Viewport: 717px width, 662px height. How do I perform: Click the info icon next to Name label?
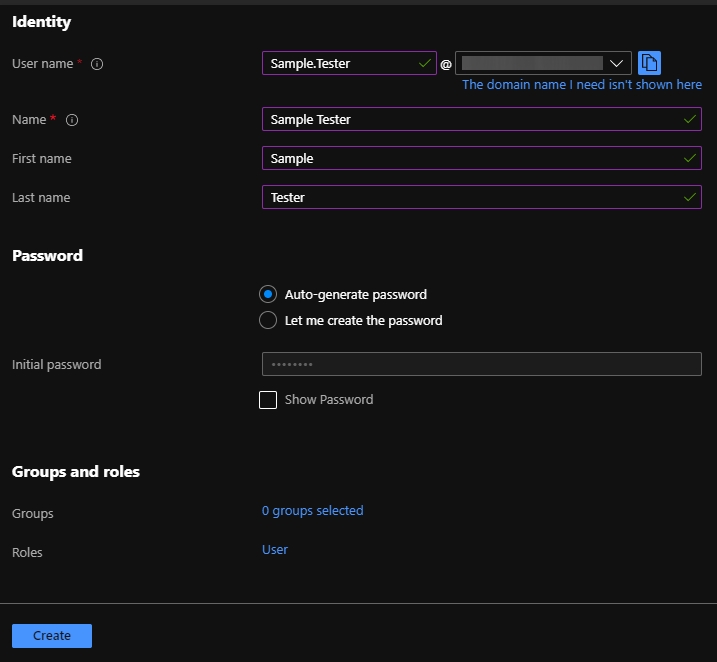[72, 120]
